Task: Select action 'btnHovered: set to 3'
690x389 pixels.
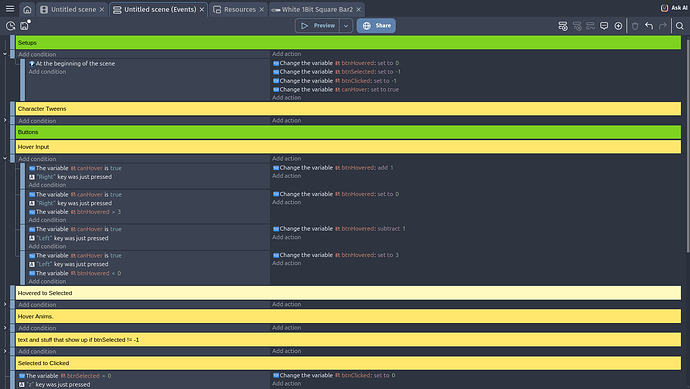Action: tap(336, 255)
